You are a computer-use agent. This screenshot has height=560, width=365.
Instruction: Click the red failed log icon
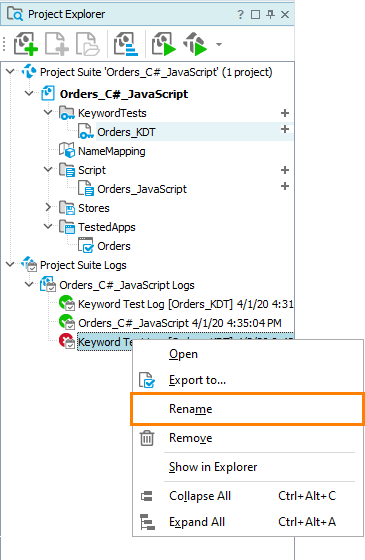pyautogui.click(x=67, y=341)
